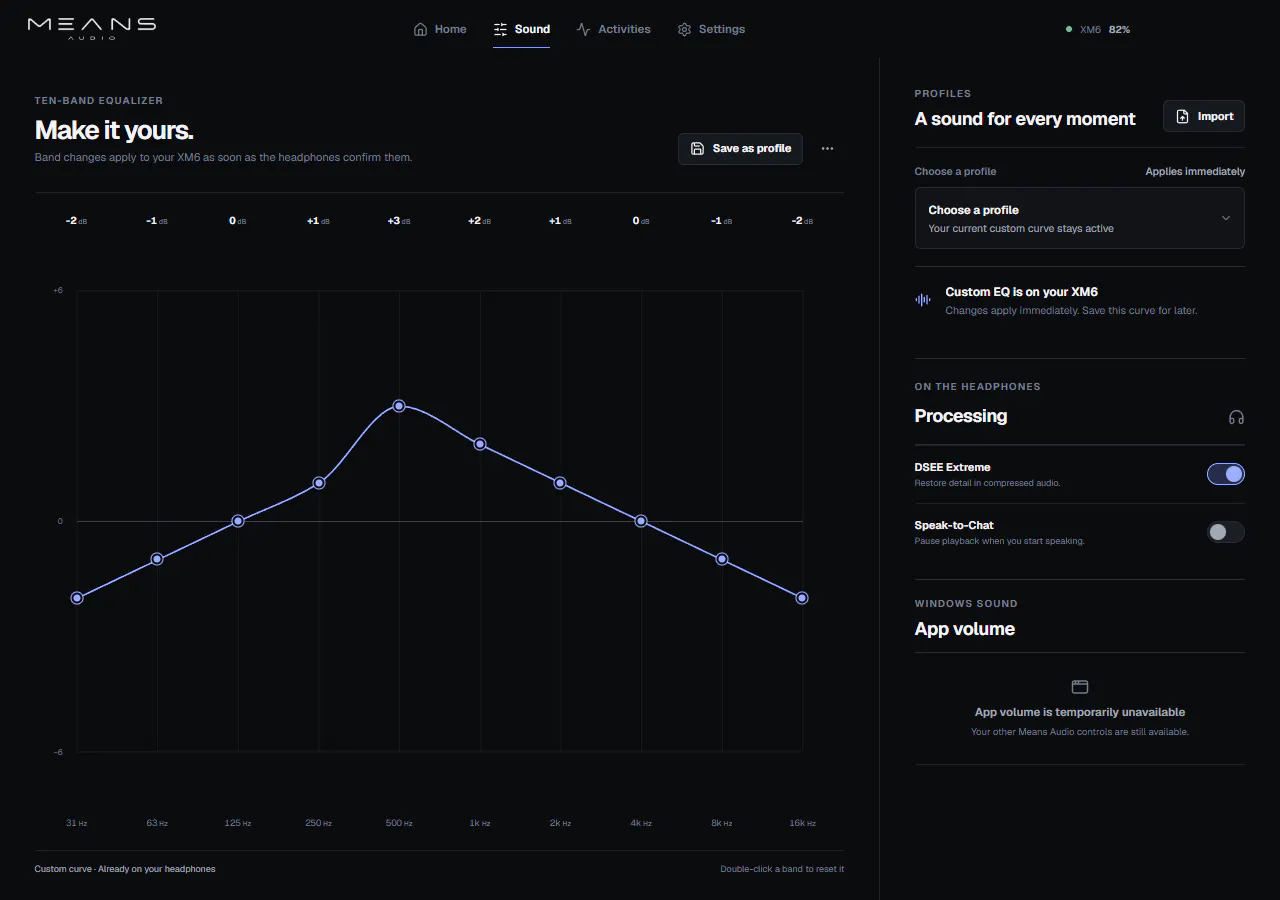Open the Choose a profile dropdown
Image resolution: width=1280 pixels, height=900 pixels.
[x=1080, y=218]
